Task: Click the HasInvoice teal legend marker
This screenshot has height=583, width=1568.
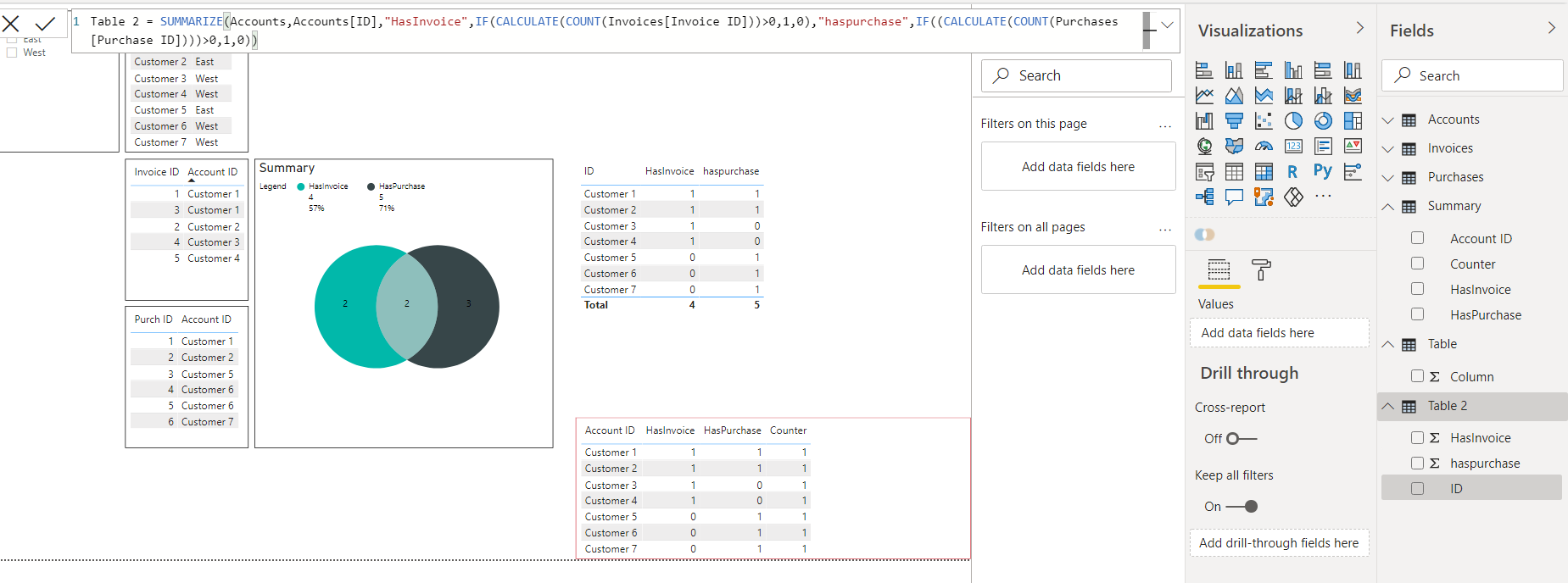Action: (x=300, y=186)
